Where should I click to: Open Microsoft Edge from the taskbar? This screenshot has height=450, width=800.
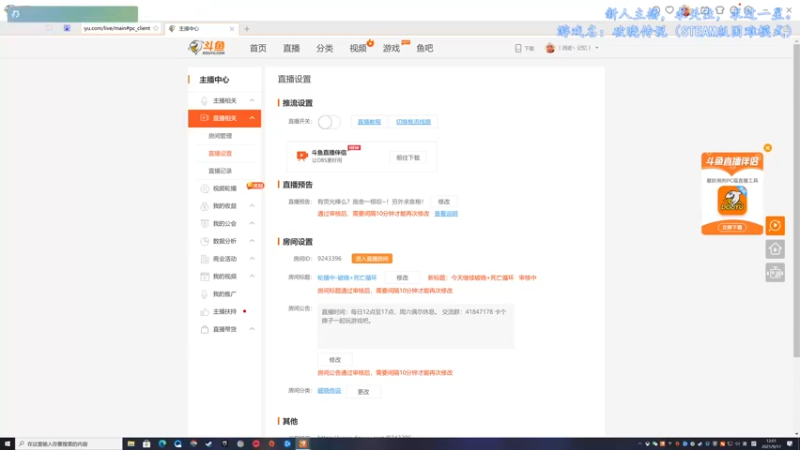(162, 444)
